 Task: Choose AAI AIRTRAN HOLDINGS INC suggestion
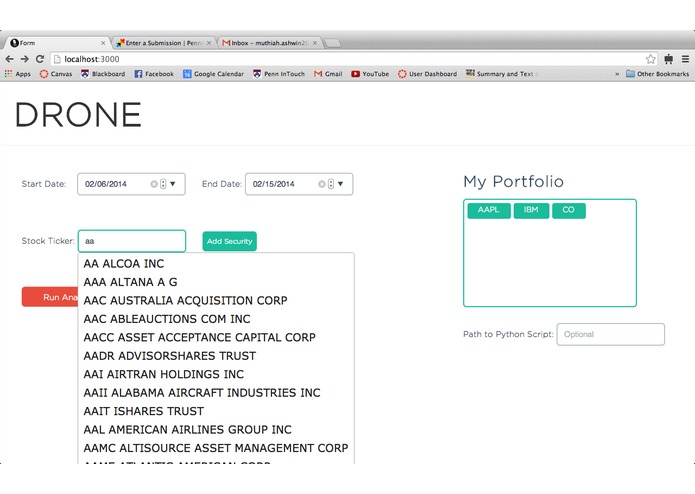tap(216, 374)
